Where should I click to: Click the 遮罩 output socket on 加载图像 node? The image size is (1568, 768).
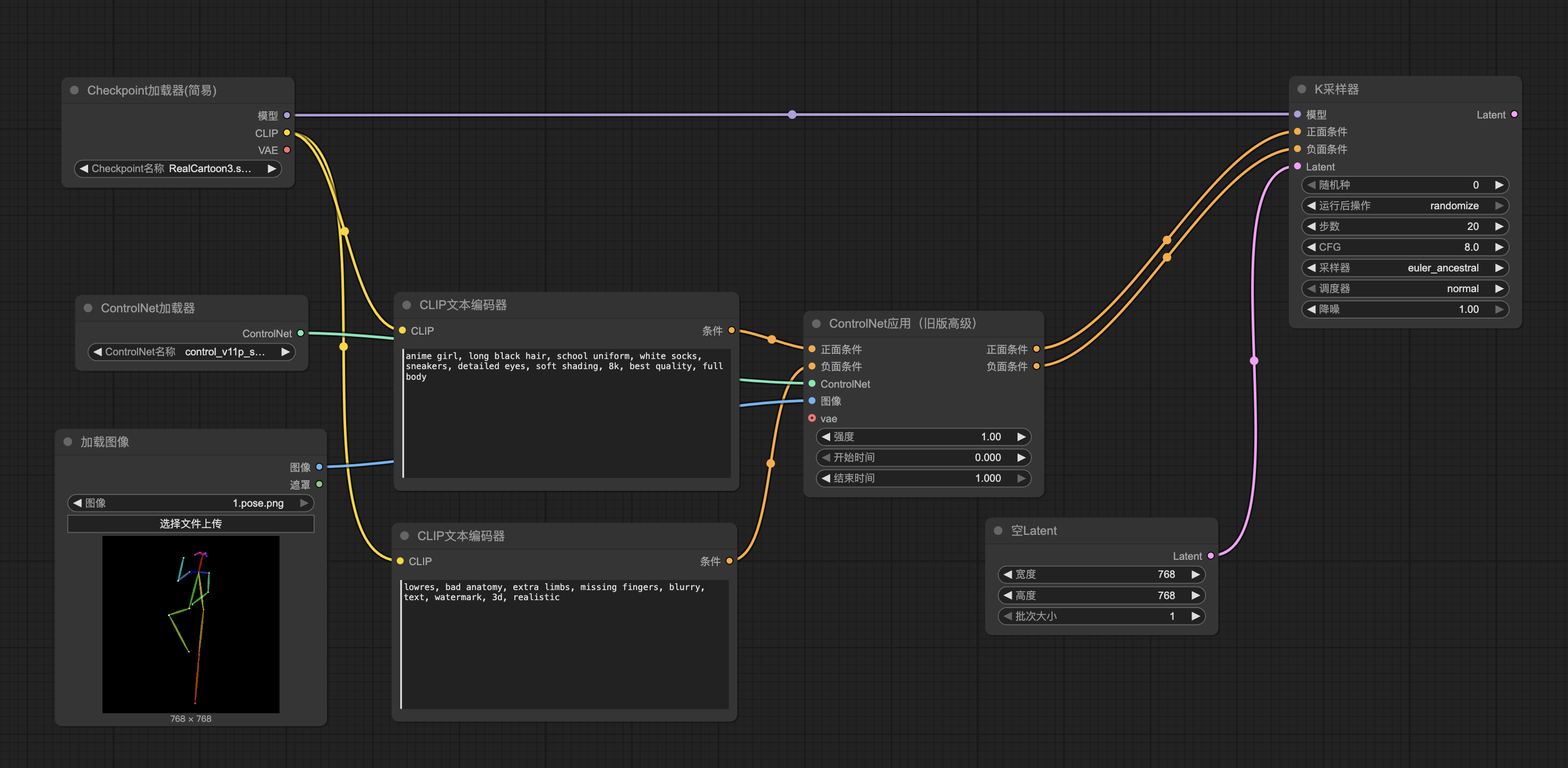pos(319,484)
